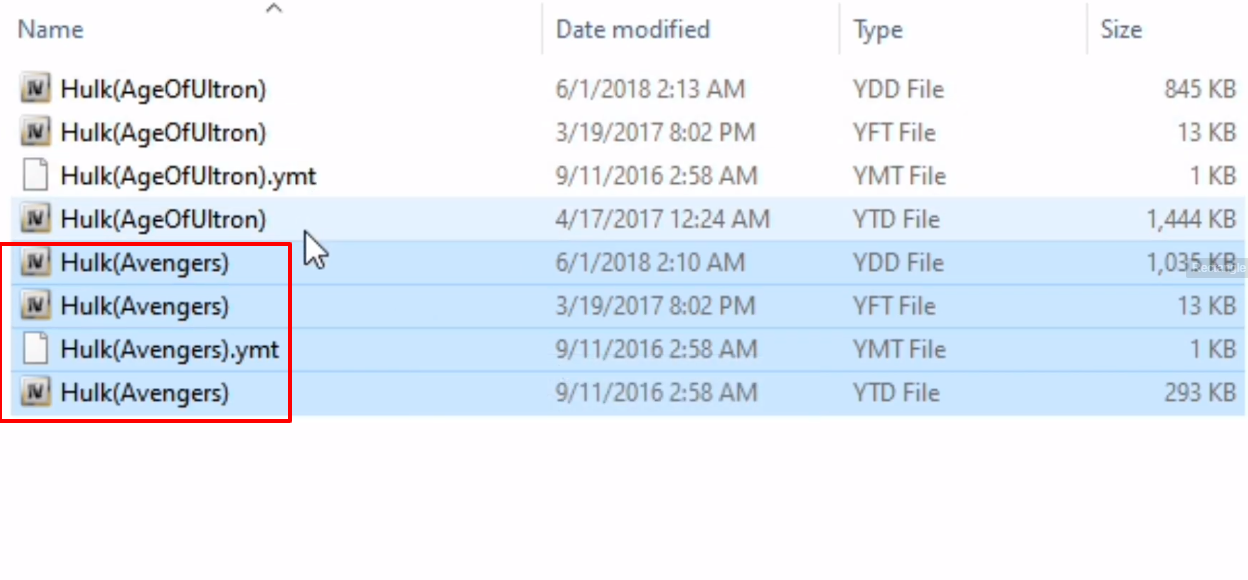This screenshot has width=1248, height=580.
Task: Click the blank Hulk(AgeOfUltron).ymt file icon
Action: click(36, 176)
